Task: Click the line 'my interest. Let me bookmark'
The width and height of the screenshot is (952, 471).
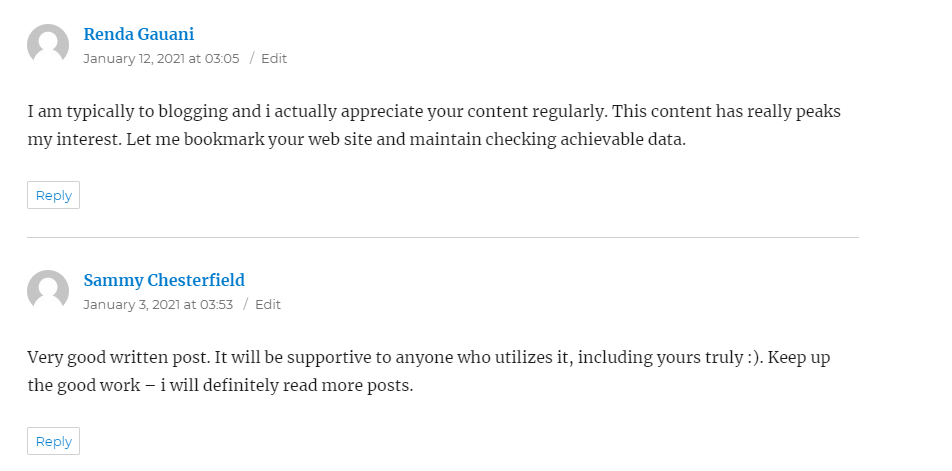Action: coord(356,140)
